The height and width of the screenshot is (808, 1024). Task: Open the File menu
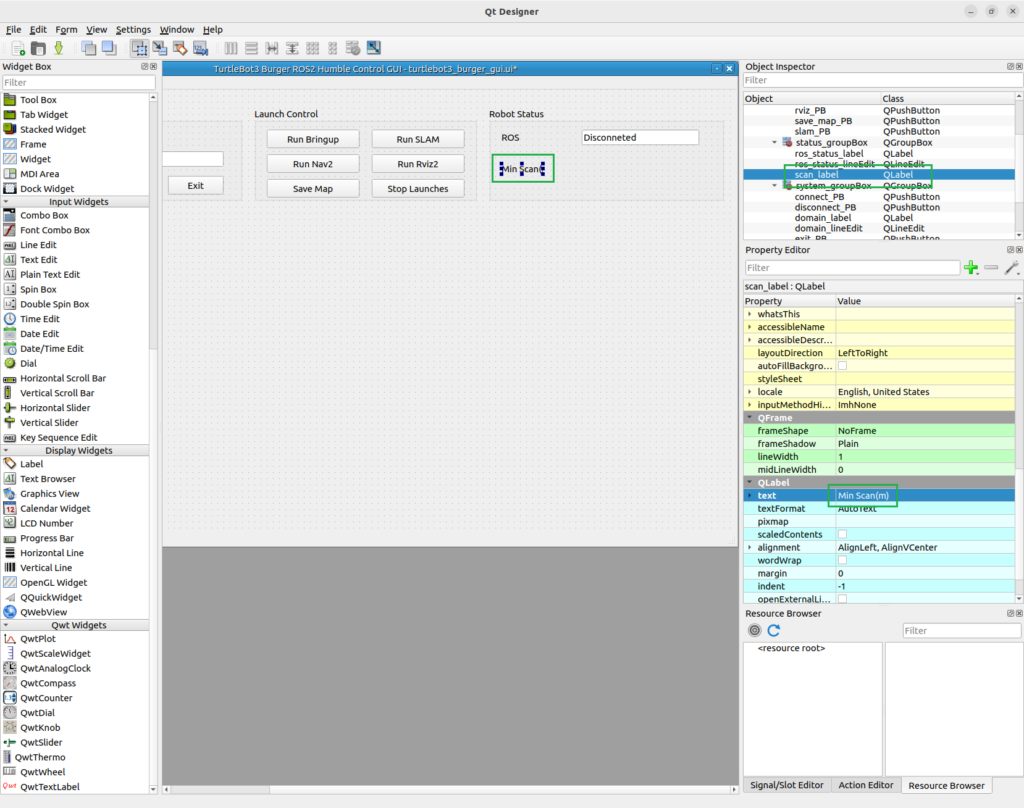[x=13, y=29]
